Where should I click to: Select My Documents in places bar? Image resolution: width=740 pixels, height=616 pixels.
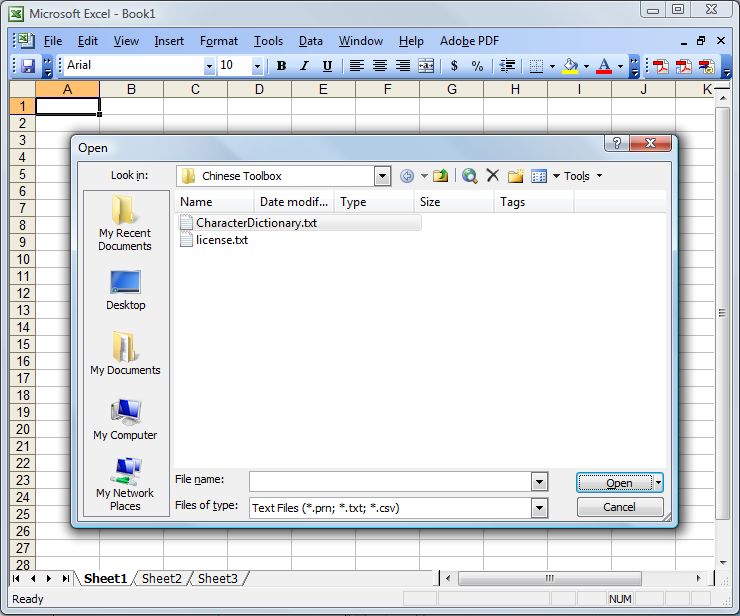coord(125,353)
